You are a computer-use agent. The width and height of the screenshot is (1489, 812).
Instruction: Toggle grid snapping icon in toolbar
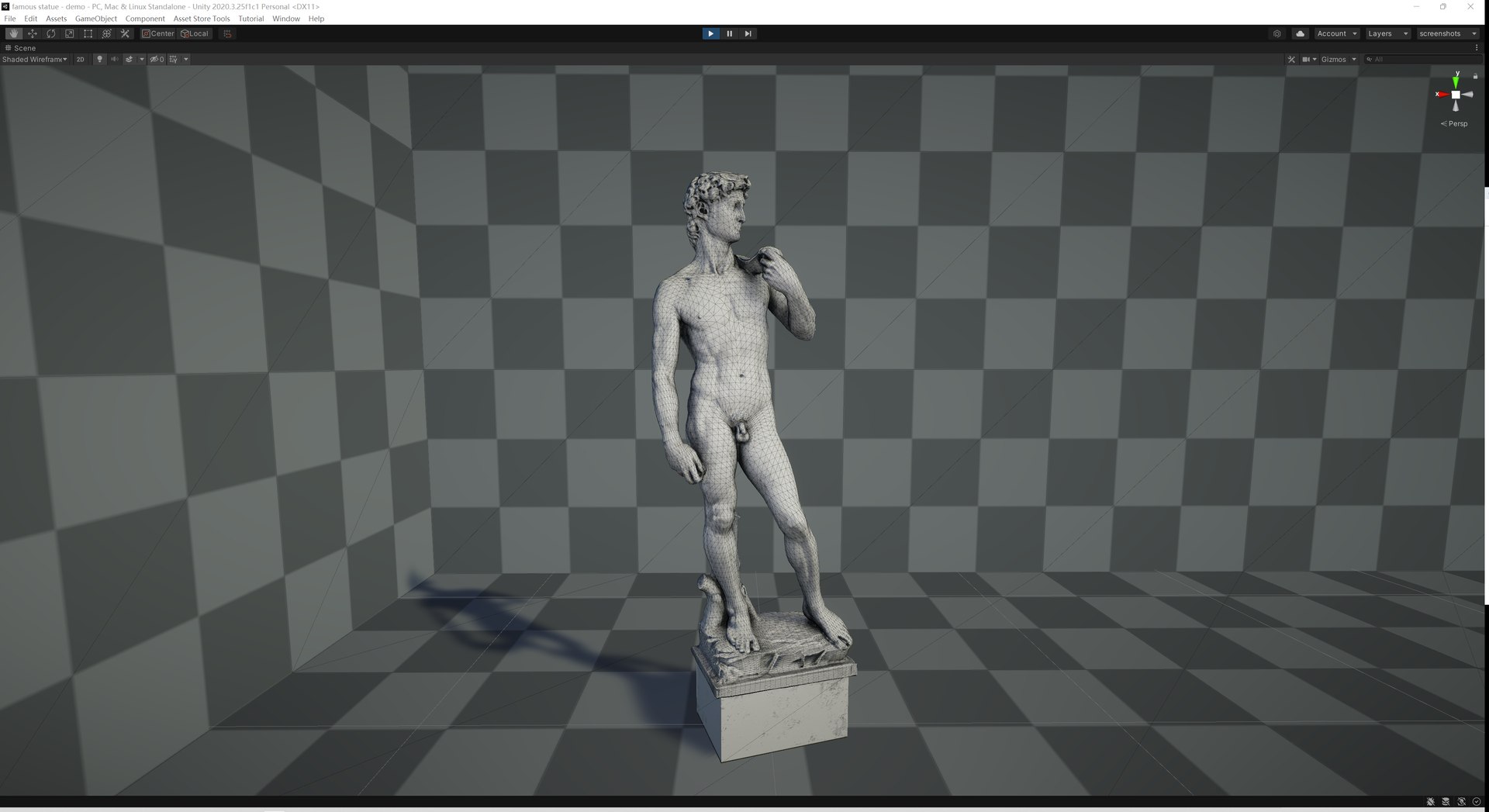227,33
